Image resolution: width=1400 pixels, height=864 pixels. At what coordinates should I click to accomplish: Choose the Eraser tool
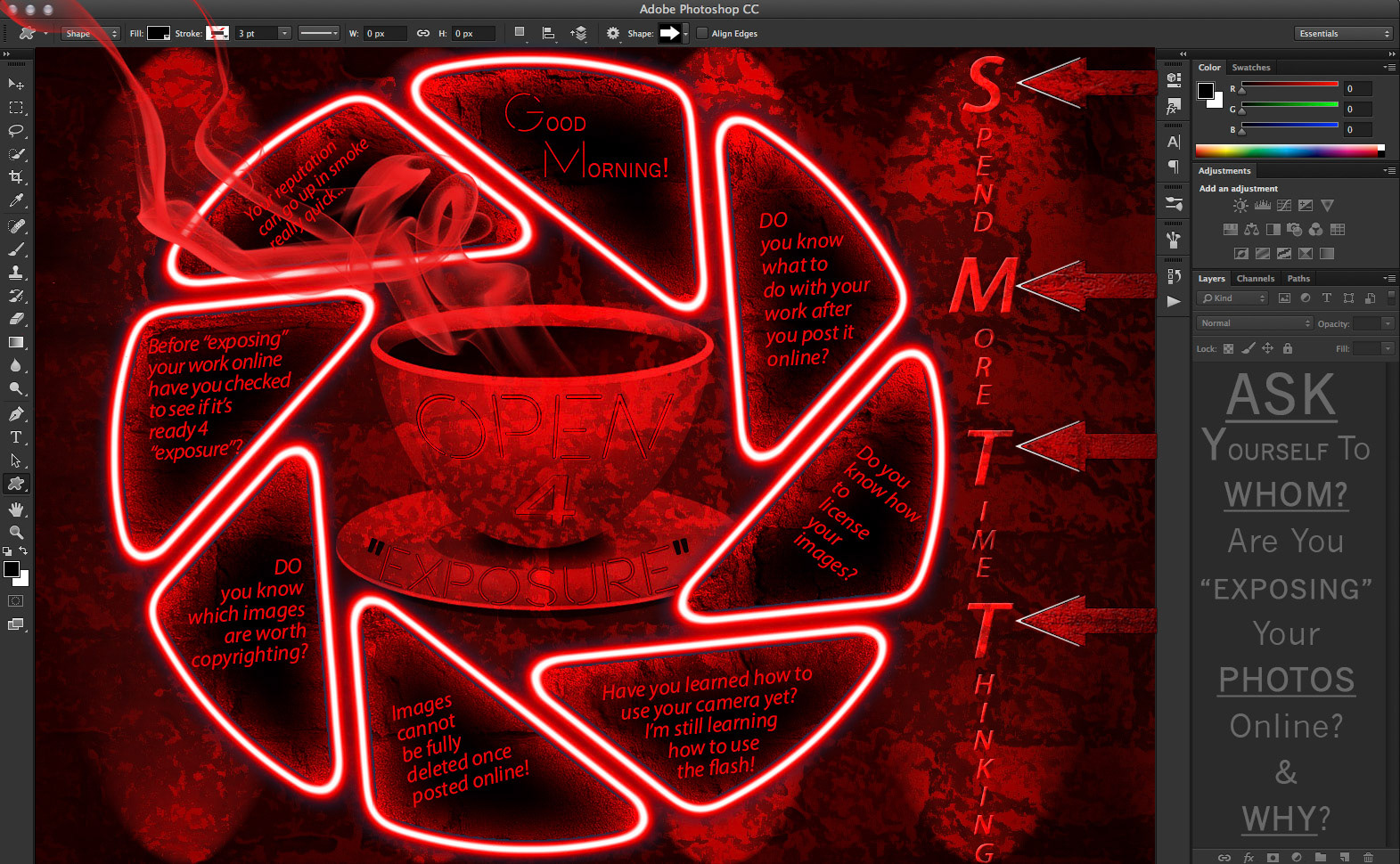click(x=16, y=319)
